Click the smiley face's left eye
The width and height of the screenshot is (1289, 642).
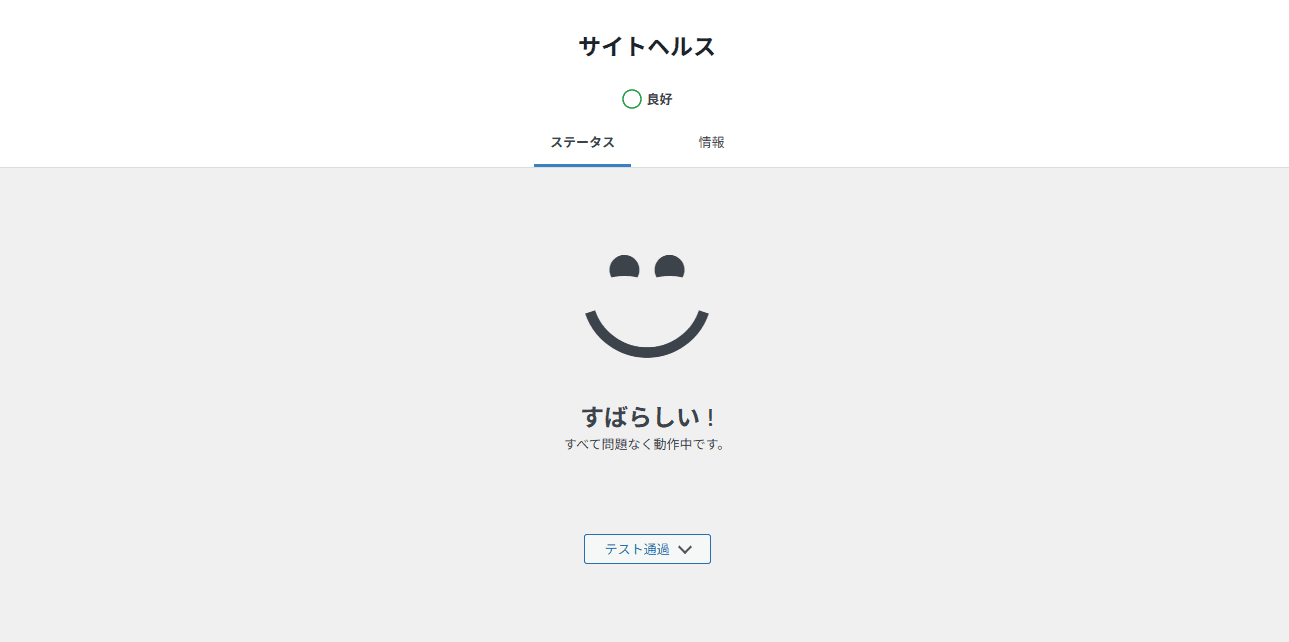coord(624,267)
